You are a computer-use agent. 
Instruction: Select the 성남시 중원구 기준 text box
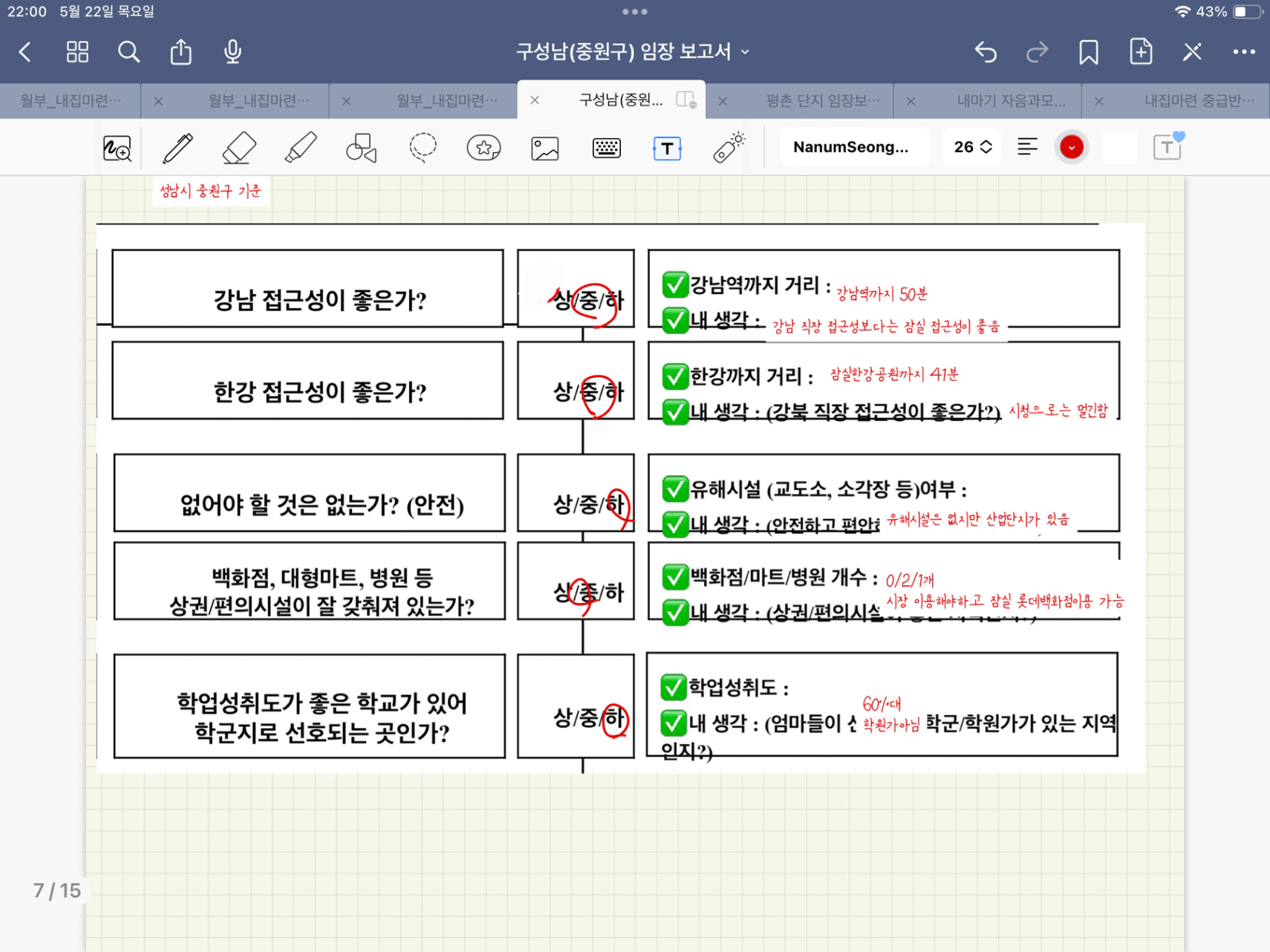pos(211,192)
